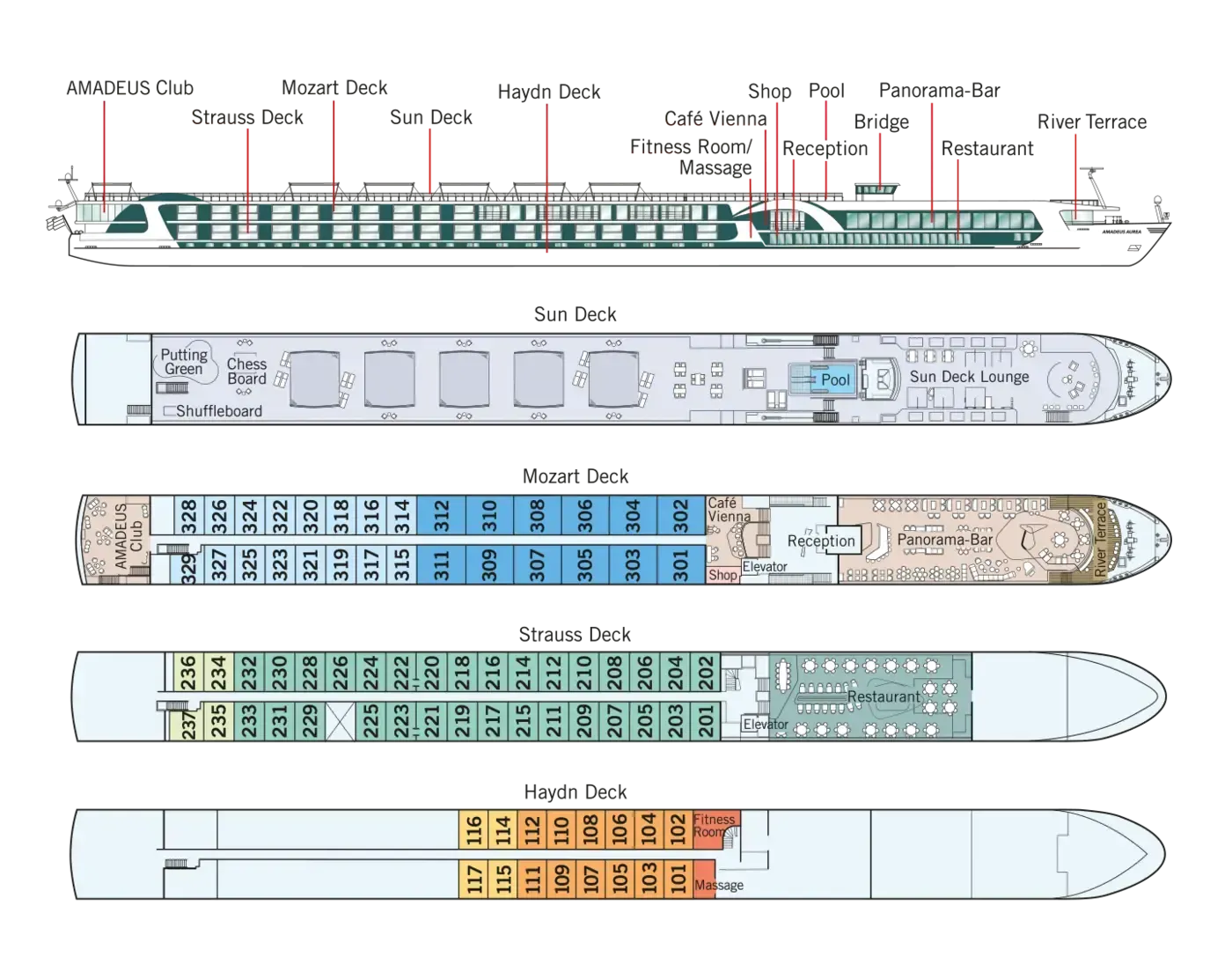Select cabin 101 on the Haydn Deck
This screenshot has width=1232, height=972.
click(678, 880)
